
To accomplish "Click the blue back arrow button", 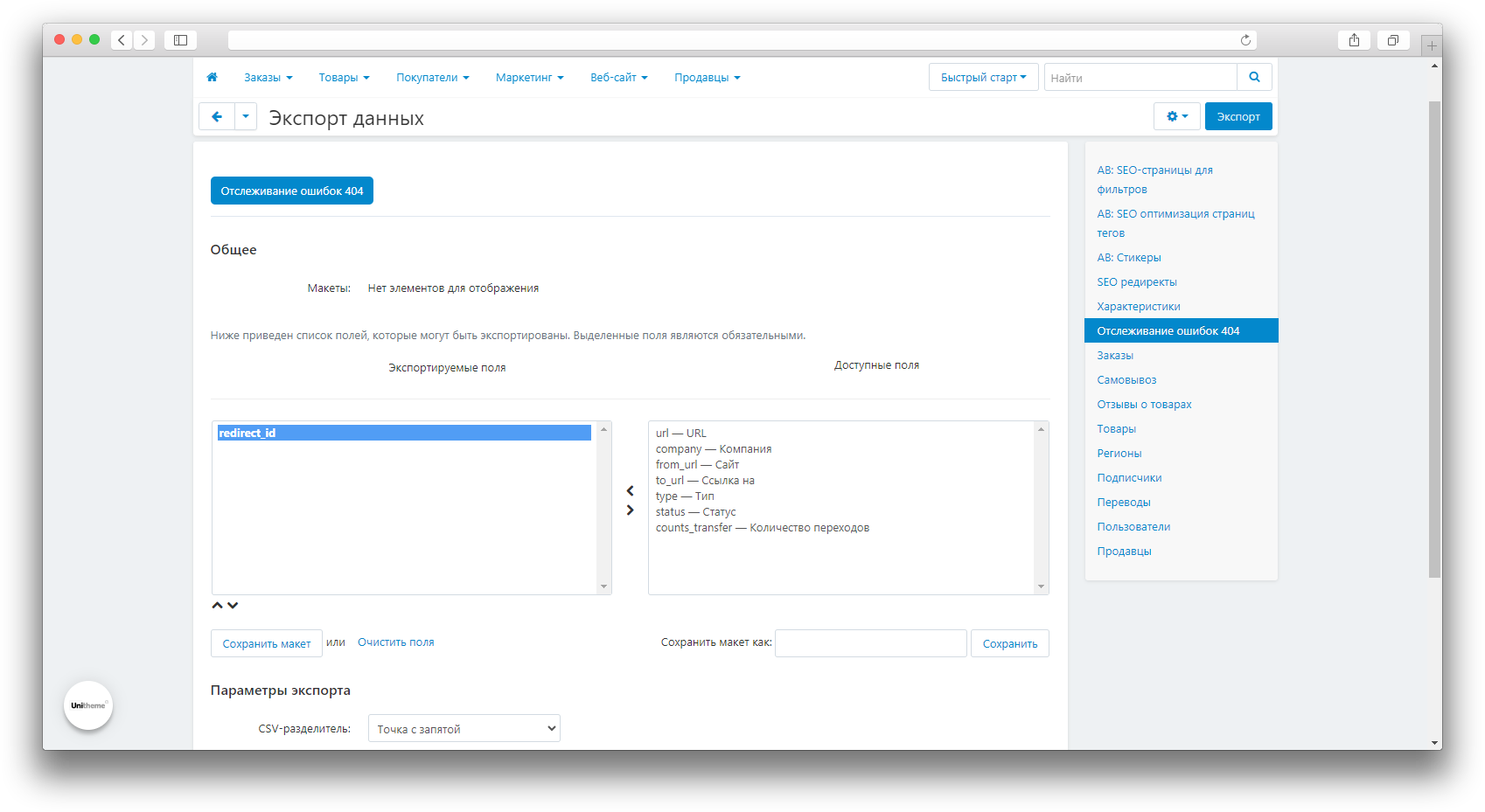I will point(217,116).
